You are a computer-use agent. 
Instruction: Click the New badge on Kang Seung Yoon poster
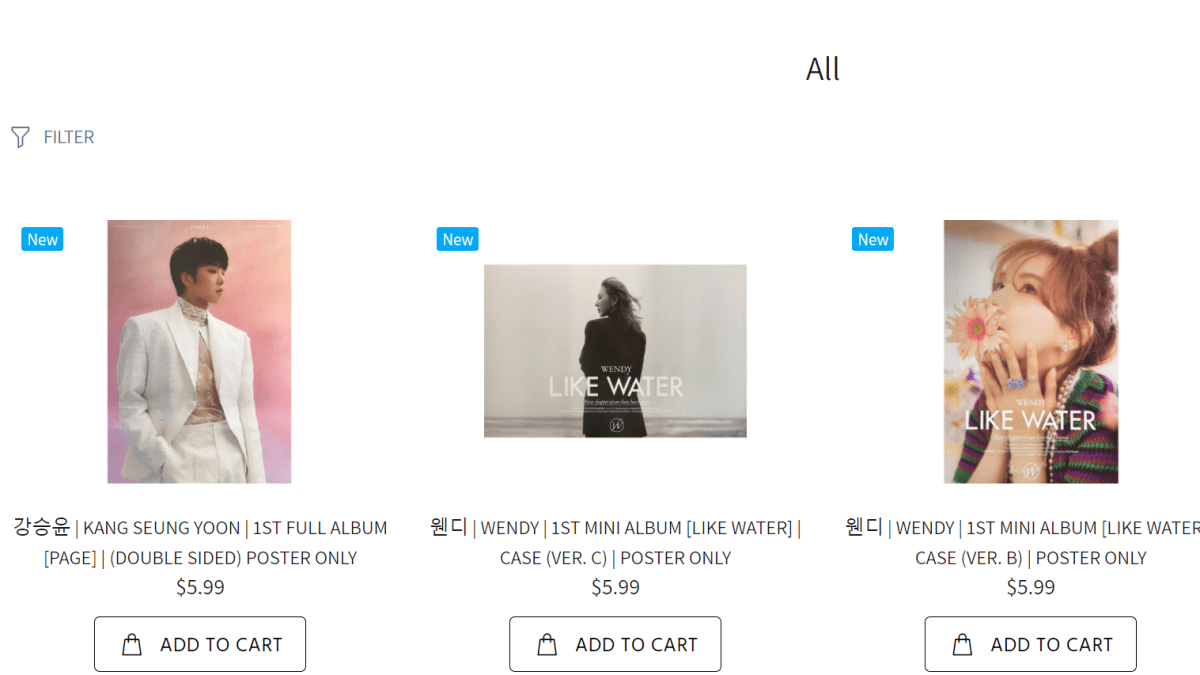42,239
